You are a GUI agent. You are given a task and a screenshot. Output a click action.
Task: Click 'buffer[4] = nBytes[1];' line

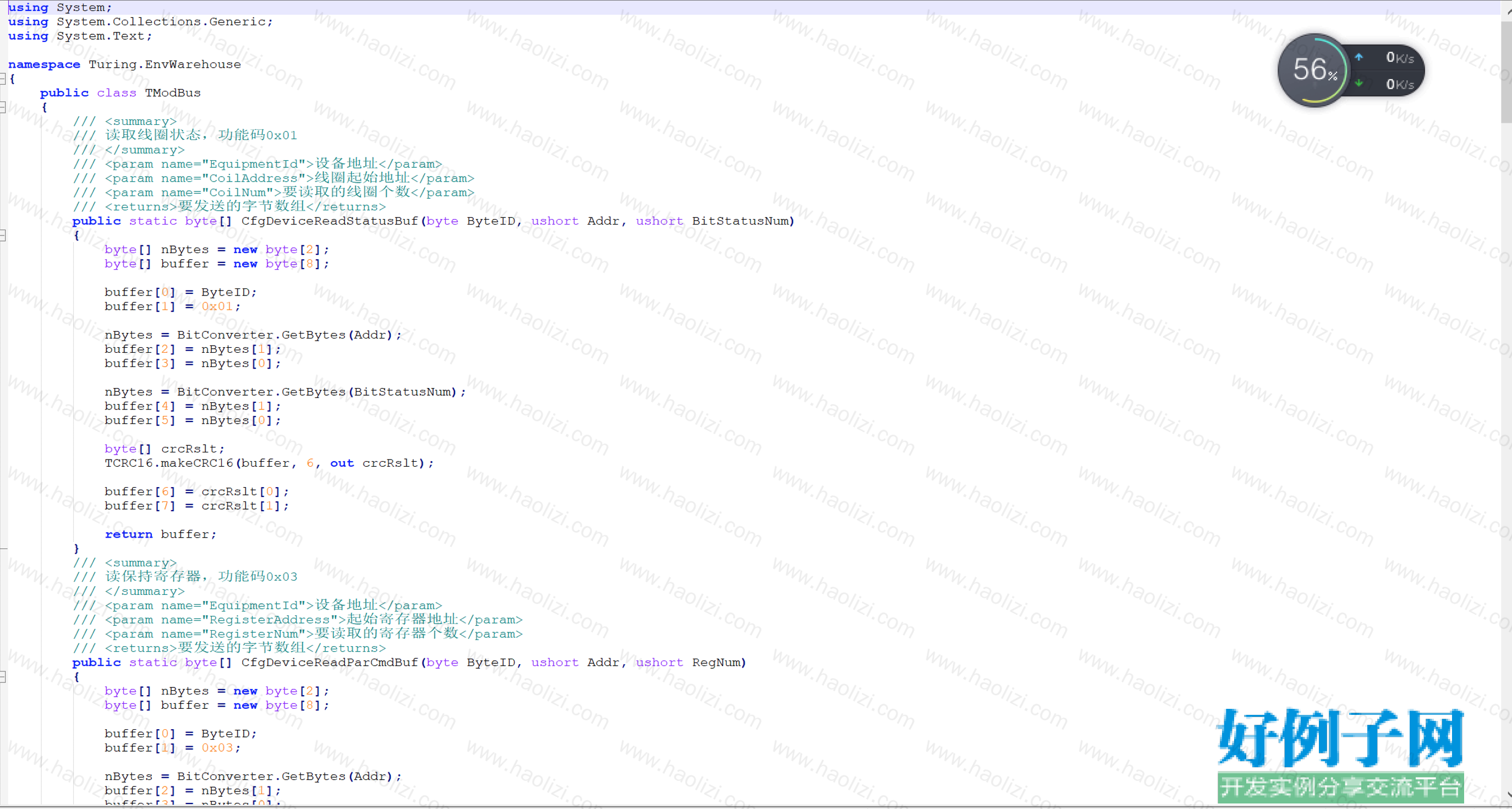click(x=193, y=406)
